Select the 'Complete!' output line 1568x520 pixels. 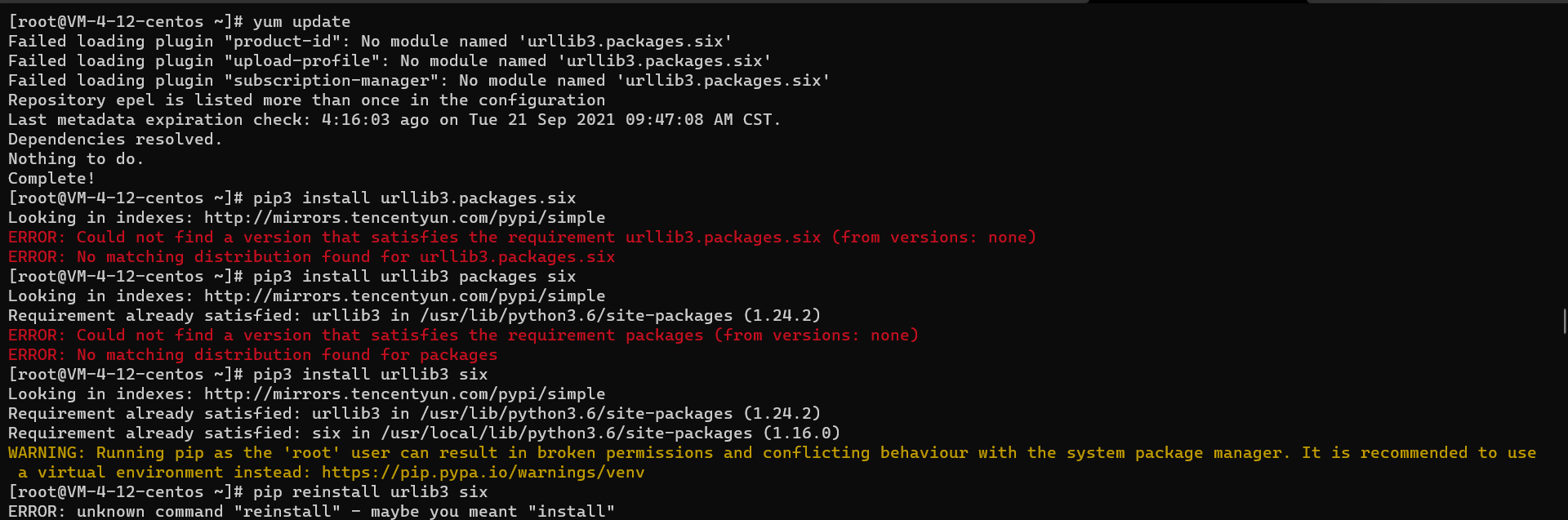pos(51,179)
